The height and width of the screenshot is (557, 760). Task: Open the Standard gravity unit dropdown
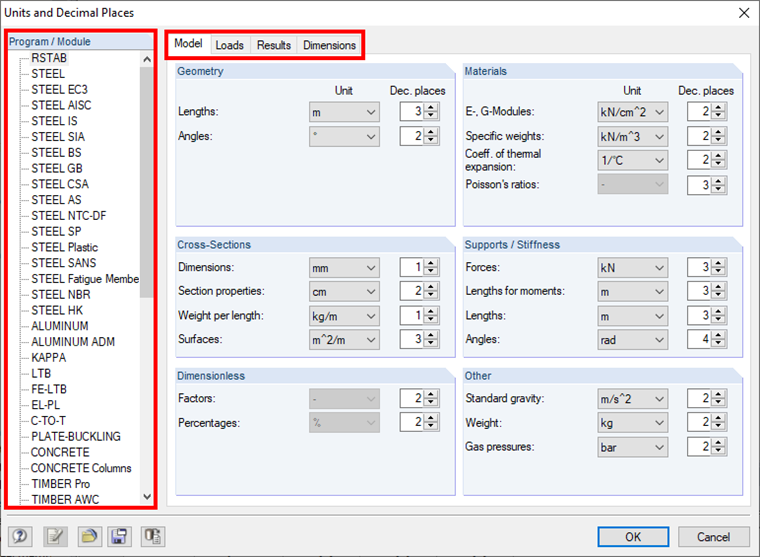click(x=633, y=399)
